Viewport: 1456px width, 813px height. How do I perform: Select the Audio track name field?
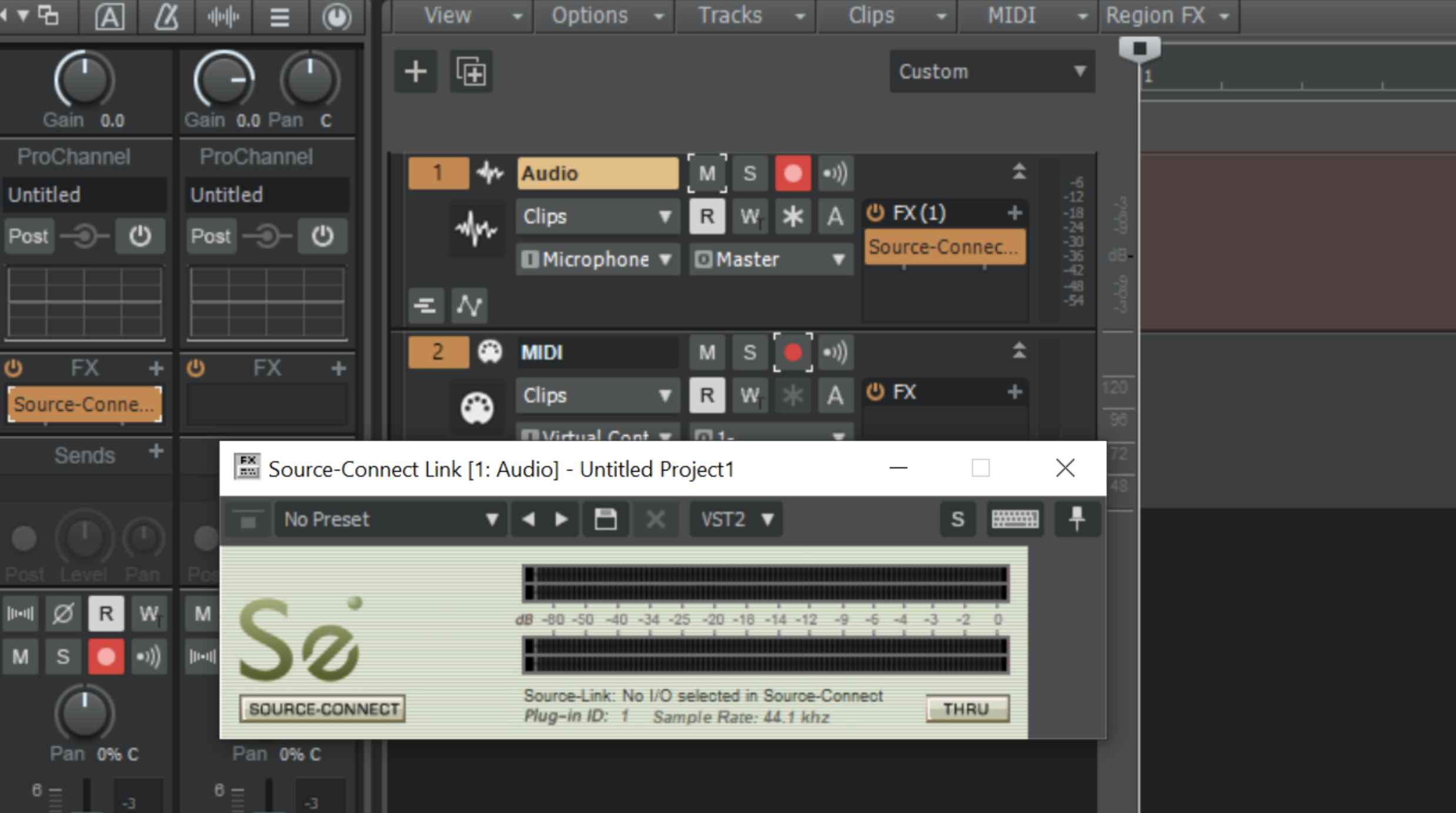[x=597, y=174]
